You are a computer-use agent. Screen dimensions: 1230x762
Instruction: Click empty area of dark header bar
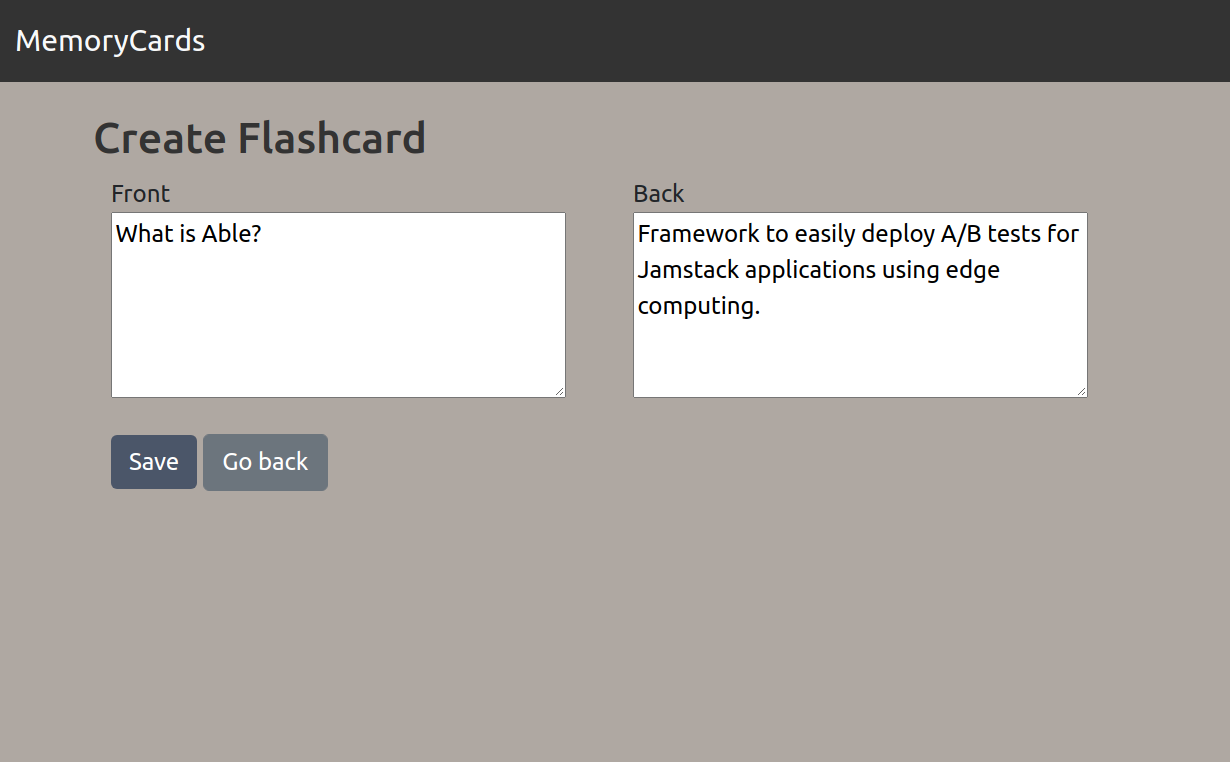[700, 41]
